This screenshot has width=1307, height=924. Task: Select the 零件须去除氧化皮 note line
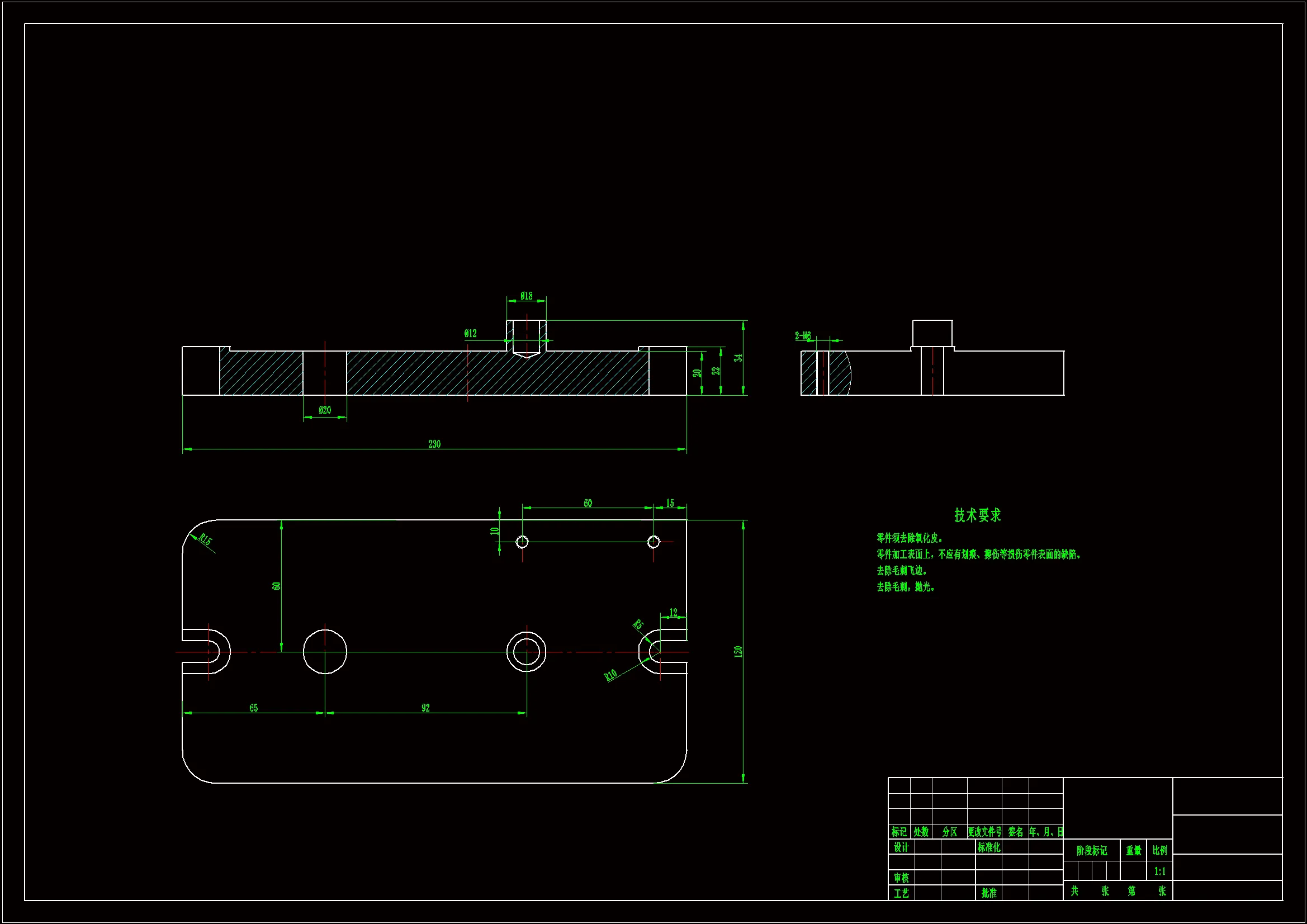point(910,538)
